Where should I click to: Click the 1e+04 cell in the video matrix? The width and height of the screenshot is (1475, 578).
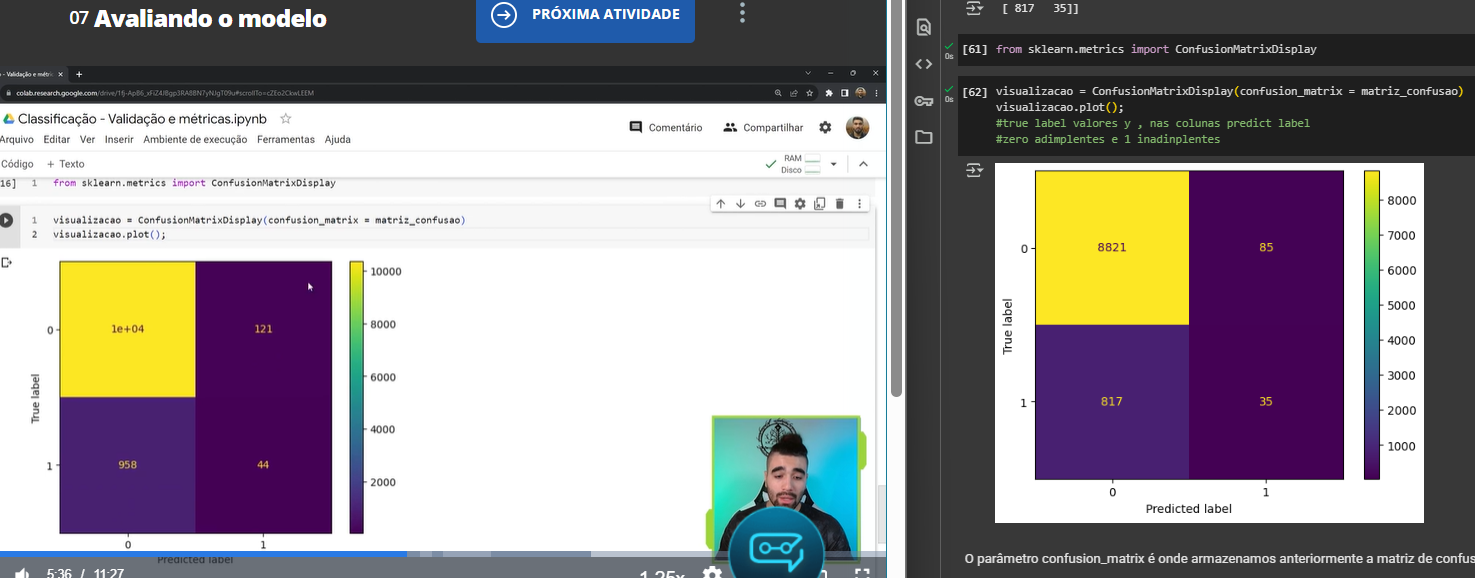(127, 329)
